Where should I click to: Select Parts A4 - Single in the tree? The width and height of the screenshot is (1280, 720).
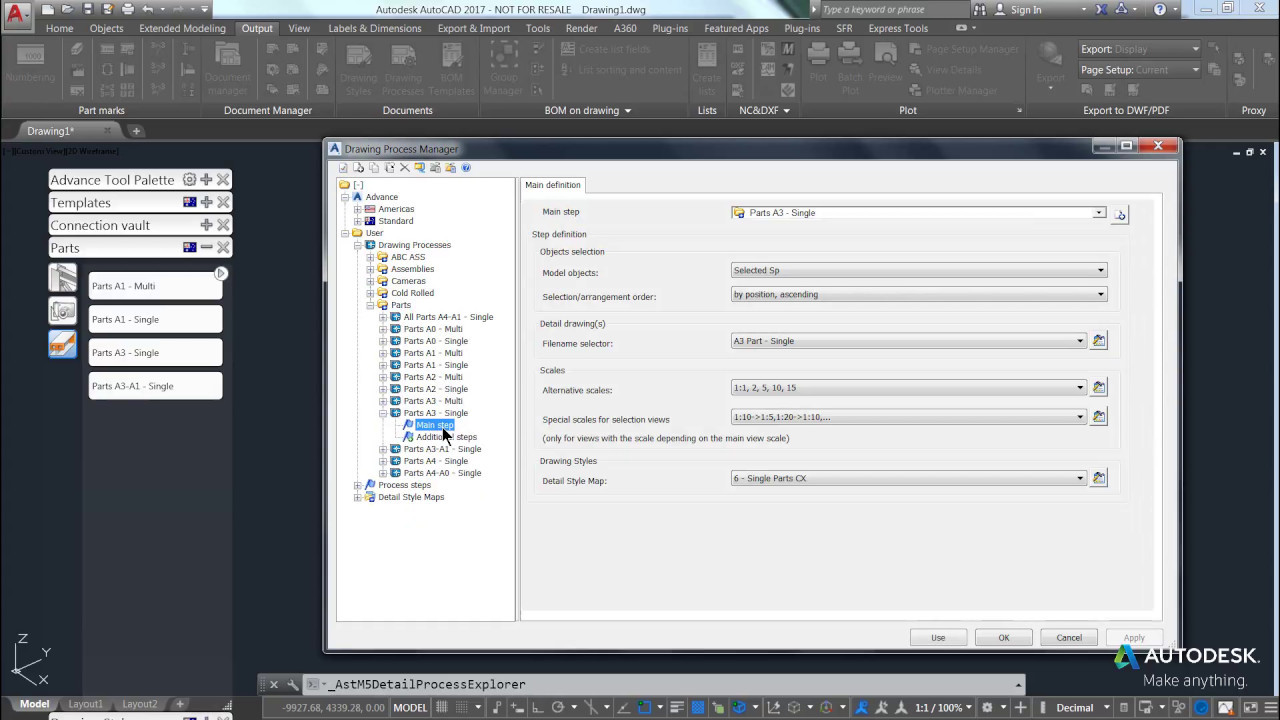[x=435, y=461]
